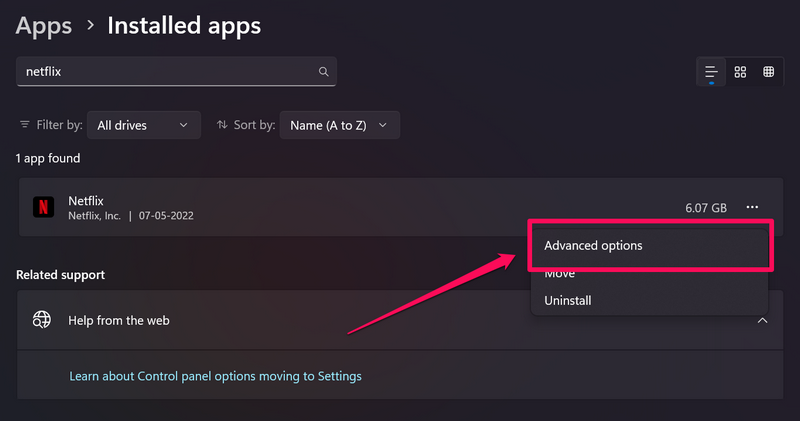Choose Advanced options from the context menu

coord(593,245)
